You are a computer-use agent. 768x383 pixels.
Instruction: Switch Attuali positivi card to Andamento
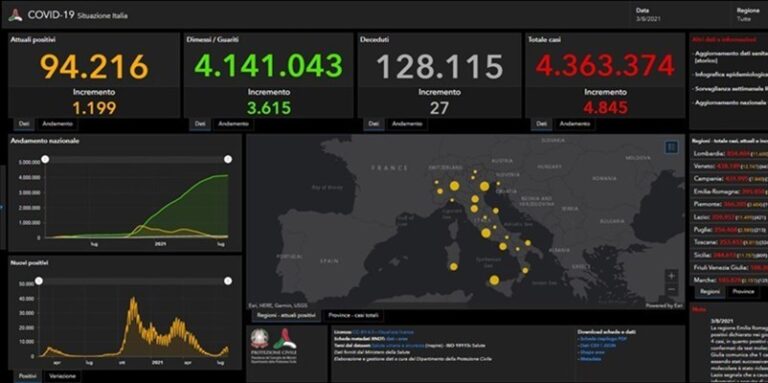click(57, 124)
